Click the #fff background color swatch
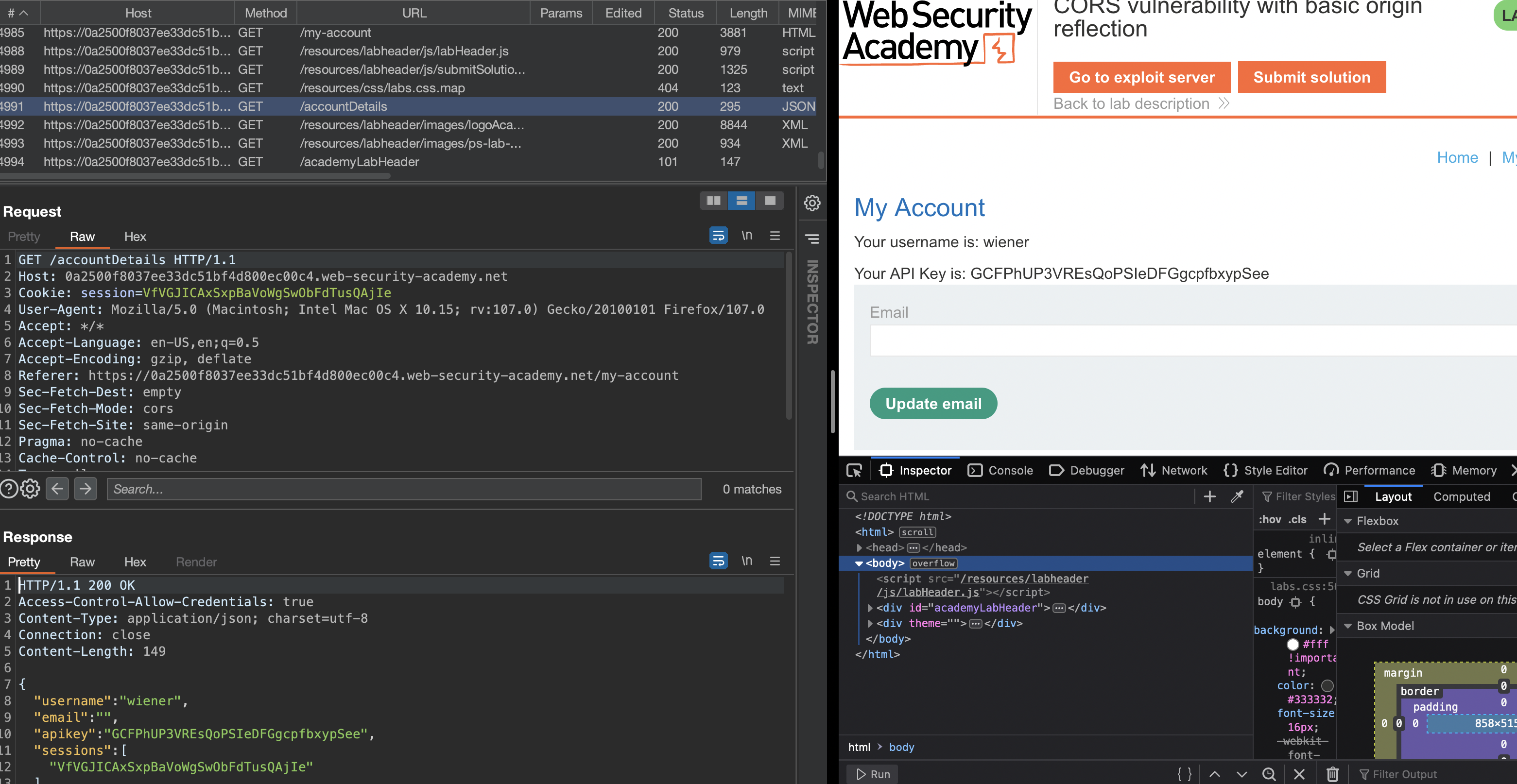The image size is (1517, 784). [1293, 644]
